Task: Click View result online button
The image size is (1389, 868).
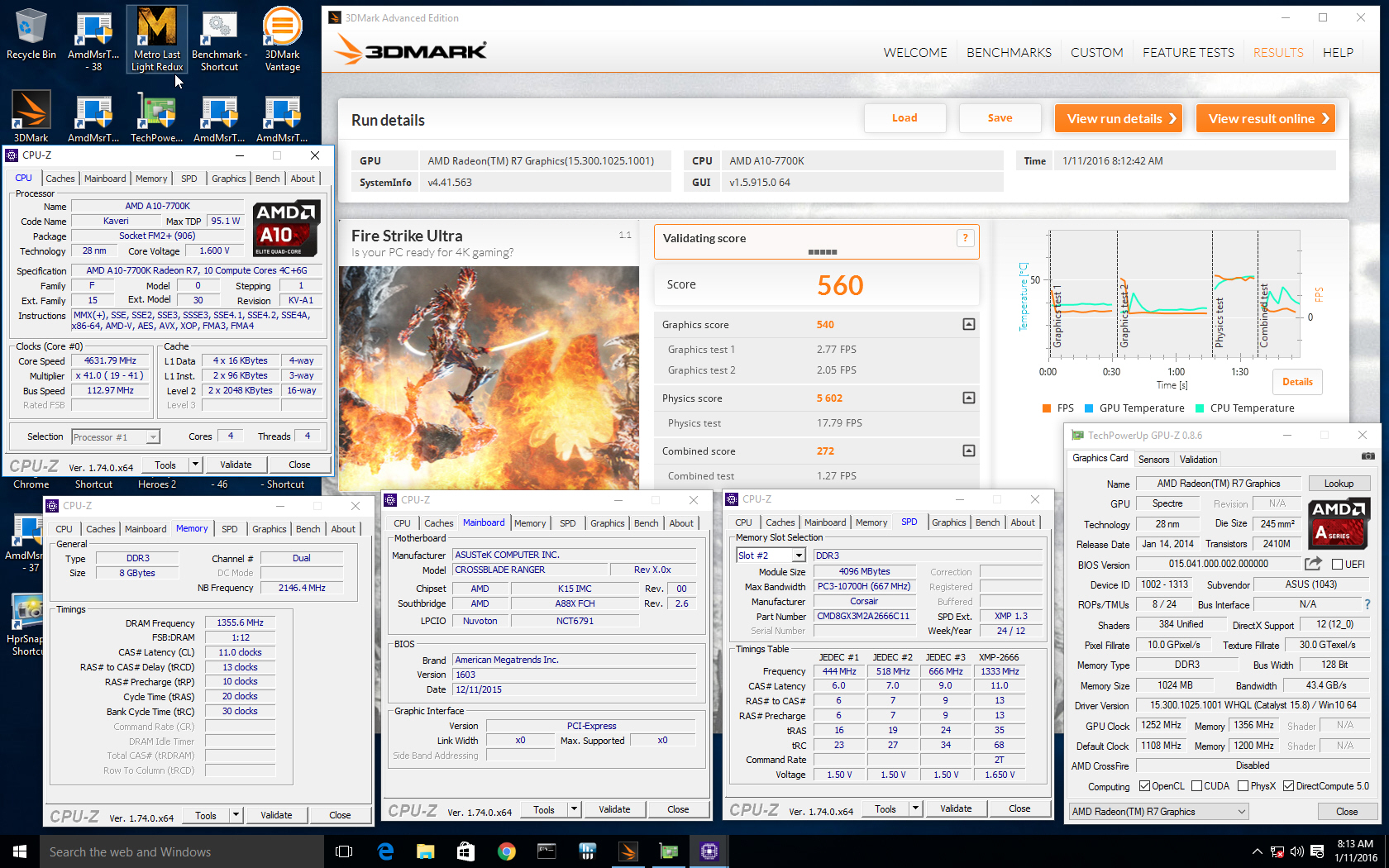Action: point(1266,118)
